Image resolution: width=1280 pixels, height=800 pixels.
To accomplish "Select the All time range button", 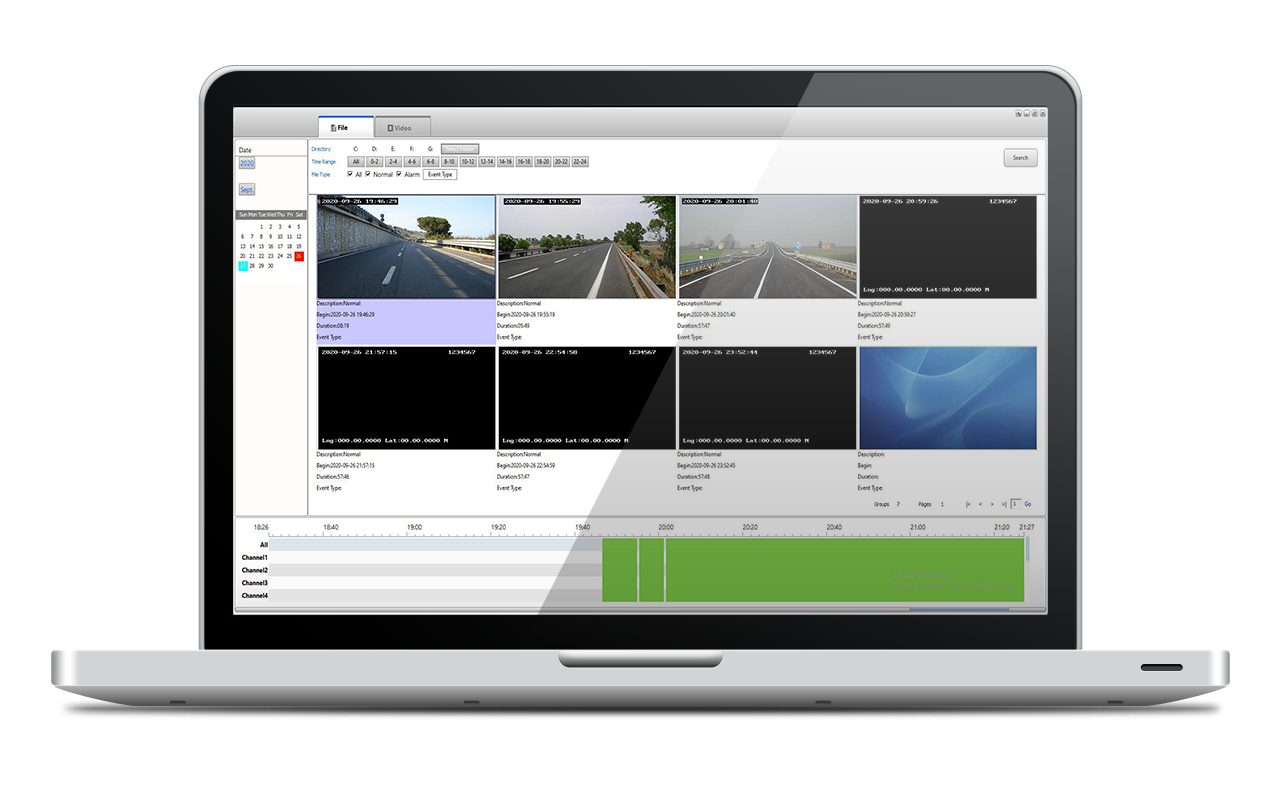I will [x=356, y=160].
